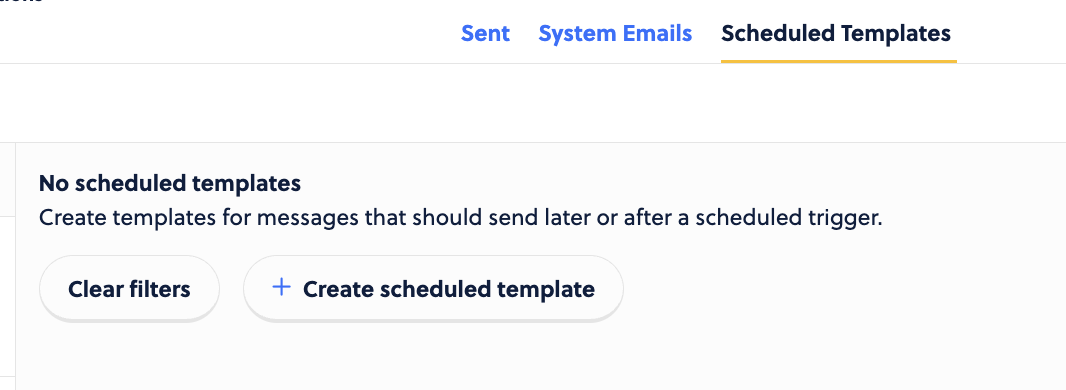The width and height of the screenshot is (1066, 390).
Task: Click the No scheduled templates heading
Action: (170, 183)
